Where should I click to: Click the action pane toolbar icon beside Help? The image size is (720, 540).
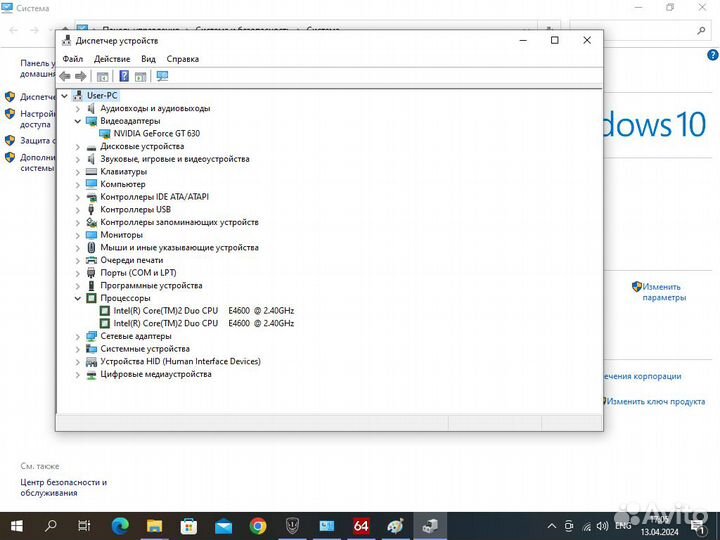141,77
